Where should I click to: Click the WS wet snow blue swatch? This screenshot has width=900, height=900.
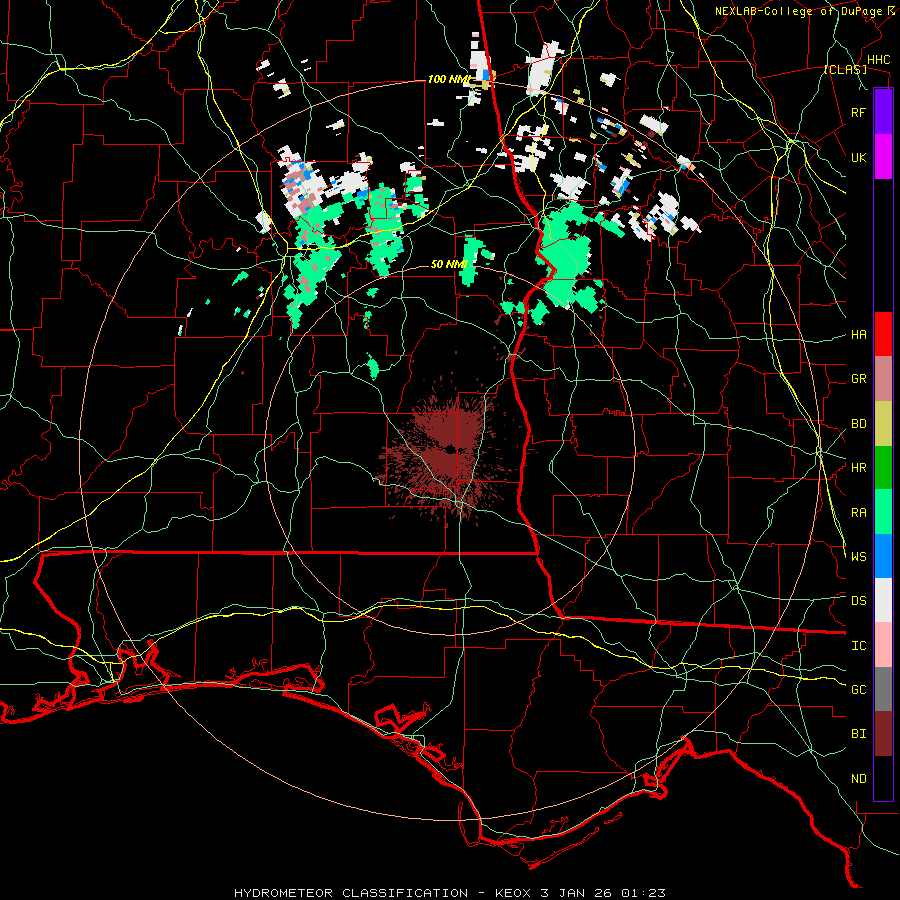pos(883,556)
